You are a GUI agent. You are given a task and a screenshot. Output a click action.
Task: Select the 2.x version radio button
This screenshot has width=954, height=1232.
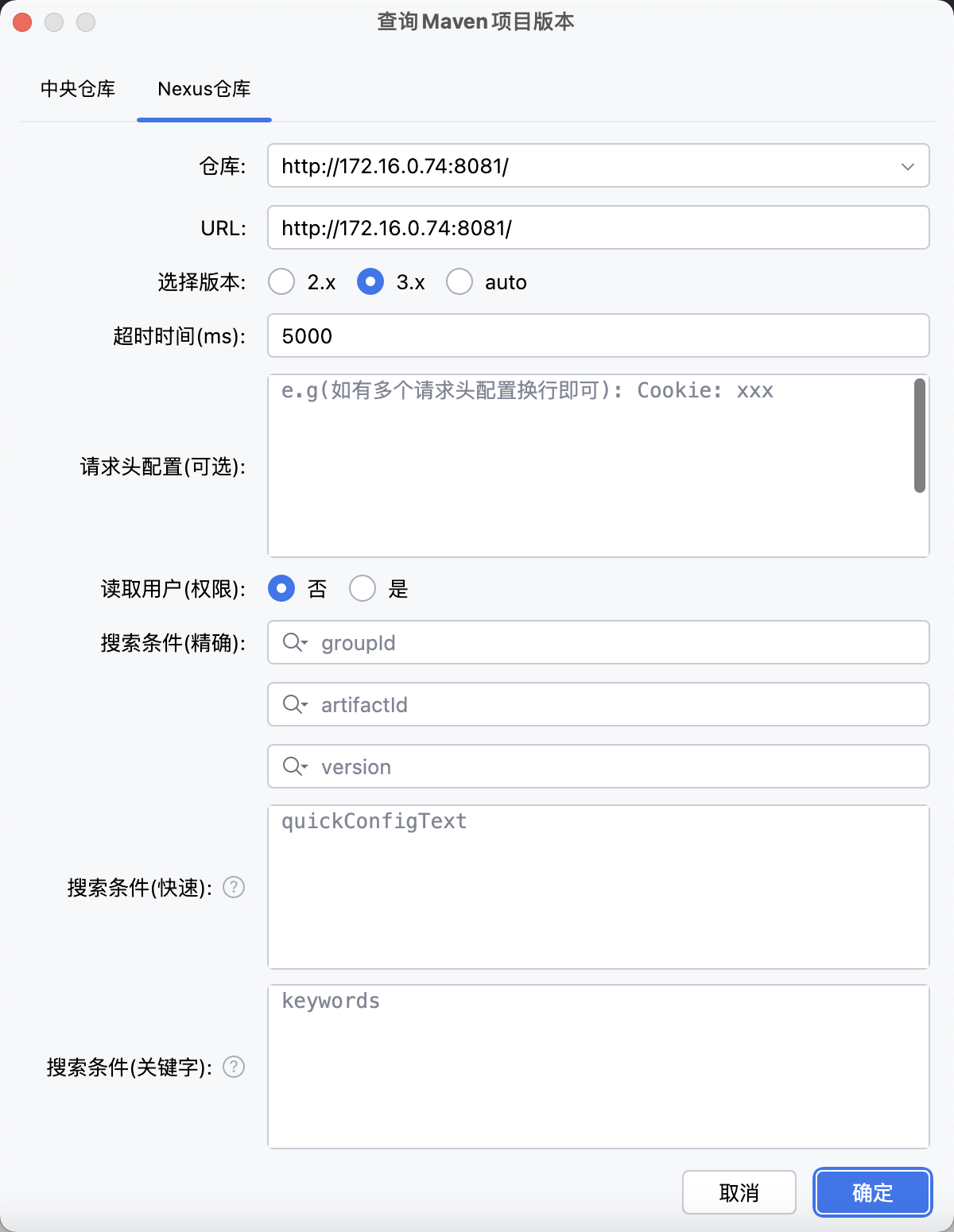coord(281,282)
